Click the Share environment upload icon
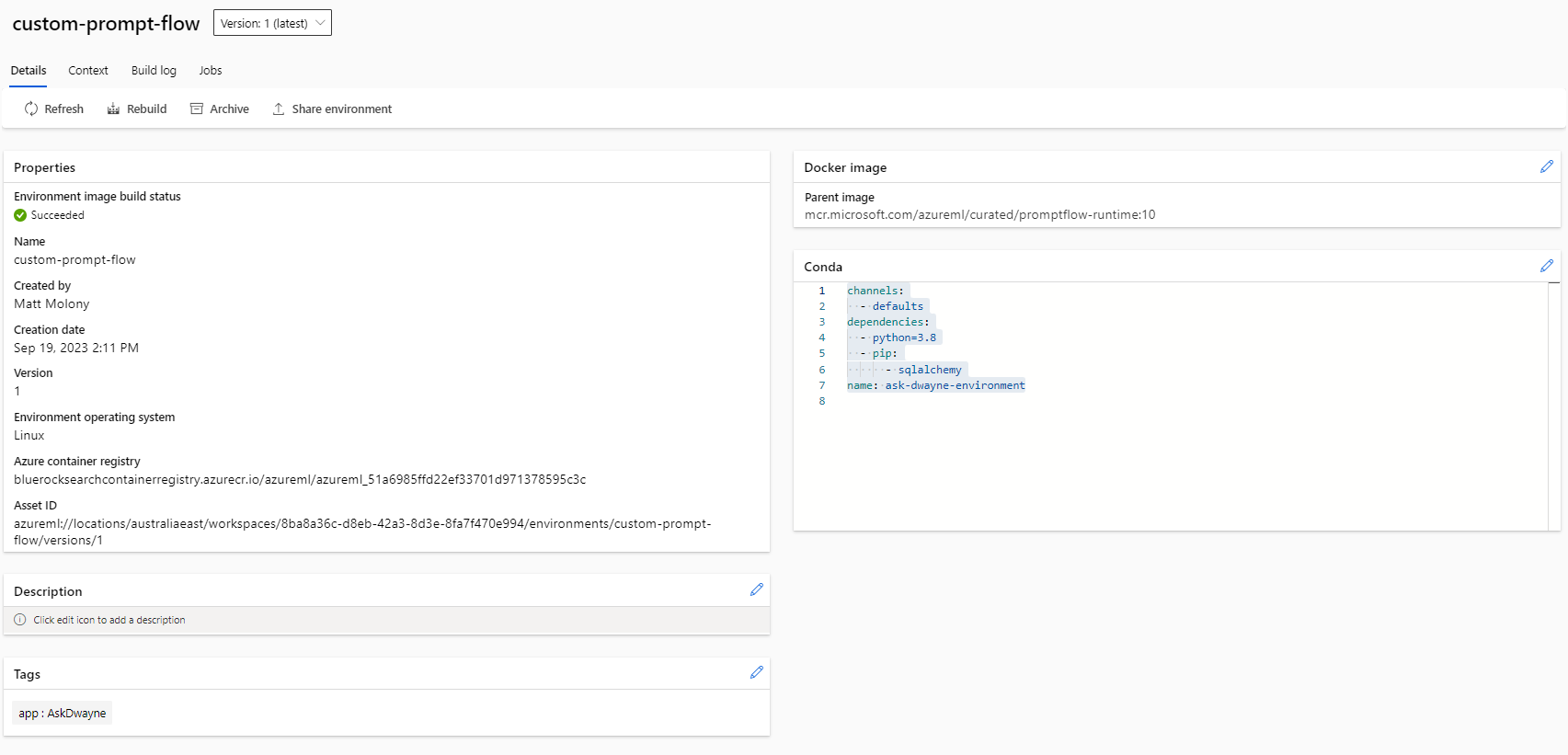This screenshot has height=755, width=1568. [x=279, y=109]
